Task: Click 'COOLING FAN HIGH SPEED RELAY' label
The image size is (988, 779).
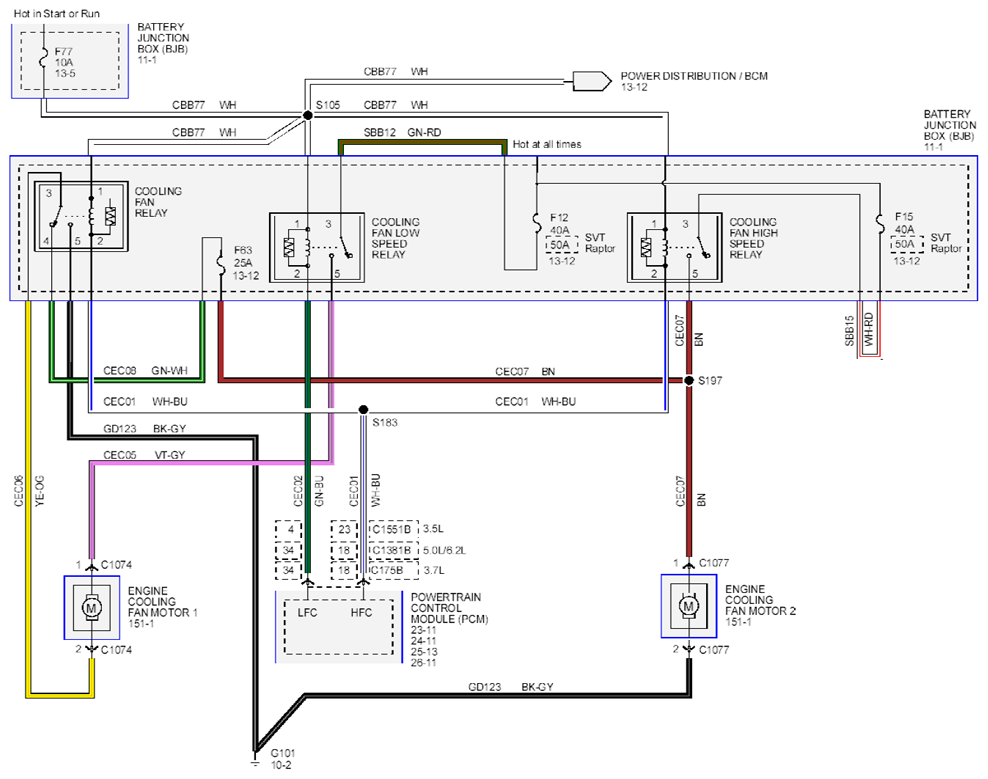Action: 754,238
